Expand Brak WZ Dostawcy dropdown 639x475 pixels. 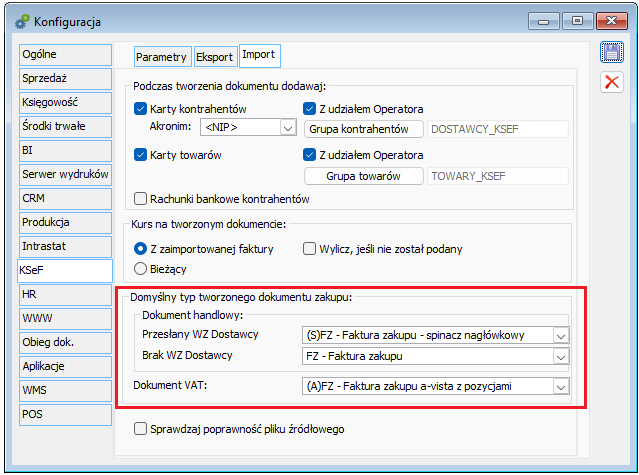pyautogui.click(x=560, y=356)
